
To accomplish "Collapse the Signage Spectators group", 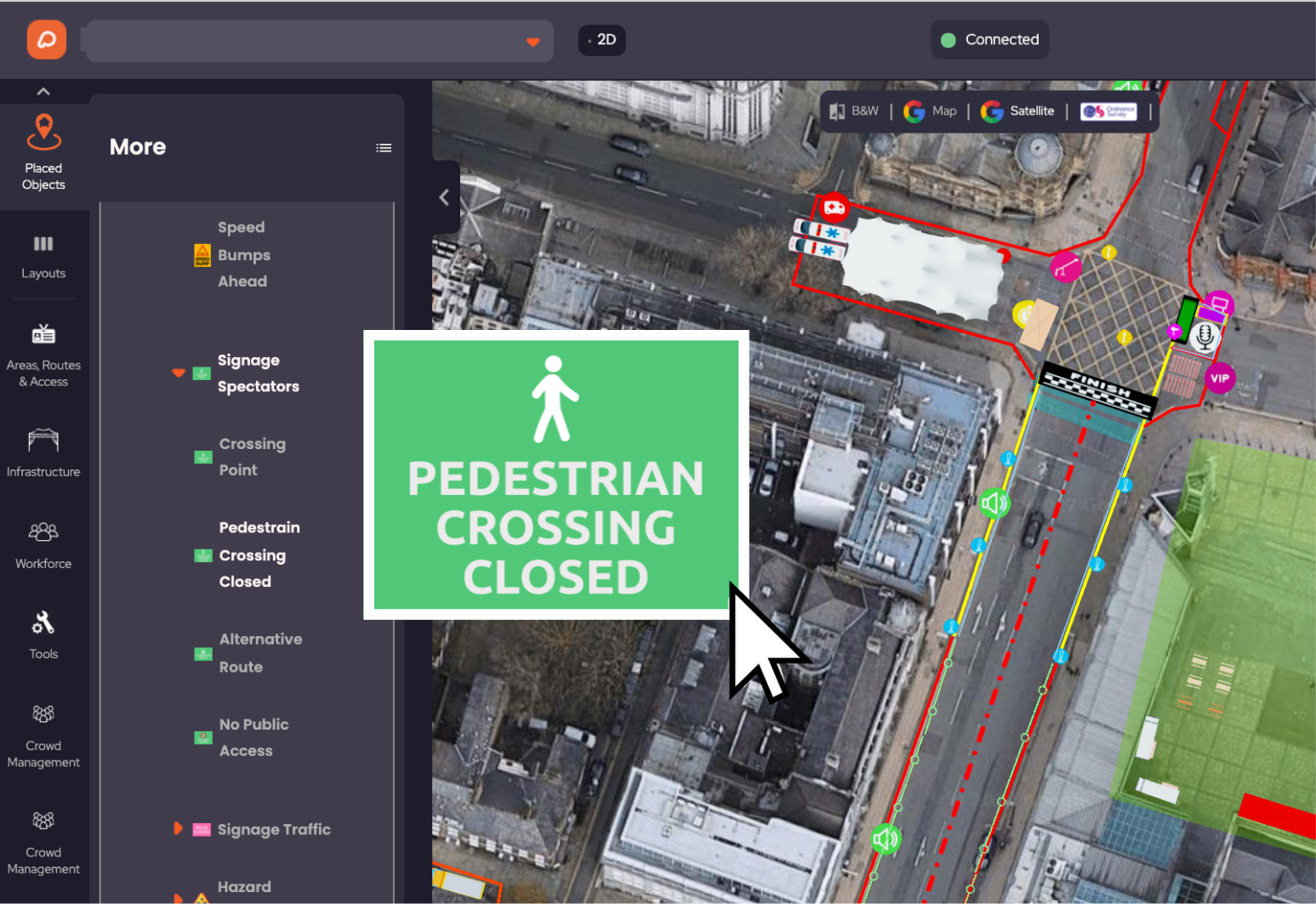I will pos(179,372).
